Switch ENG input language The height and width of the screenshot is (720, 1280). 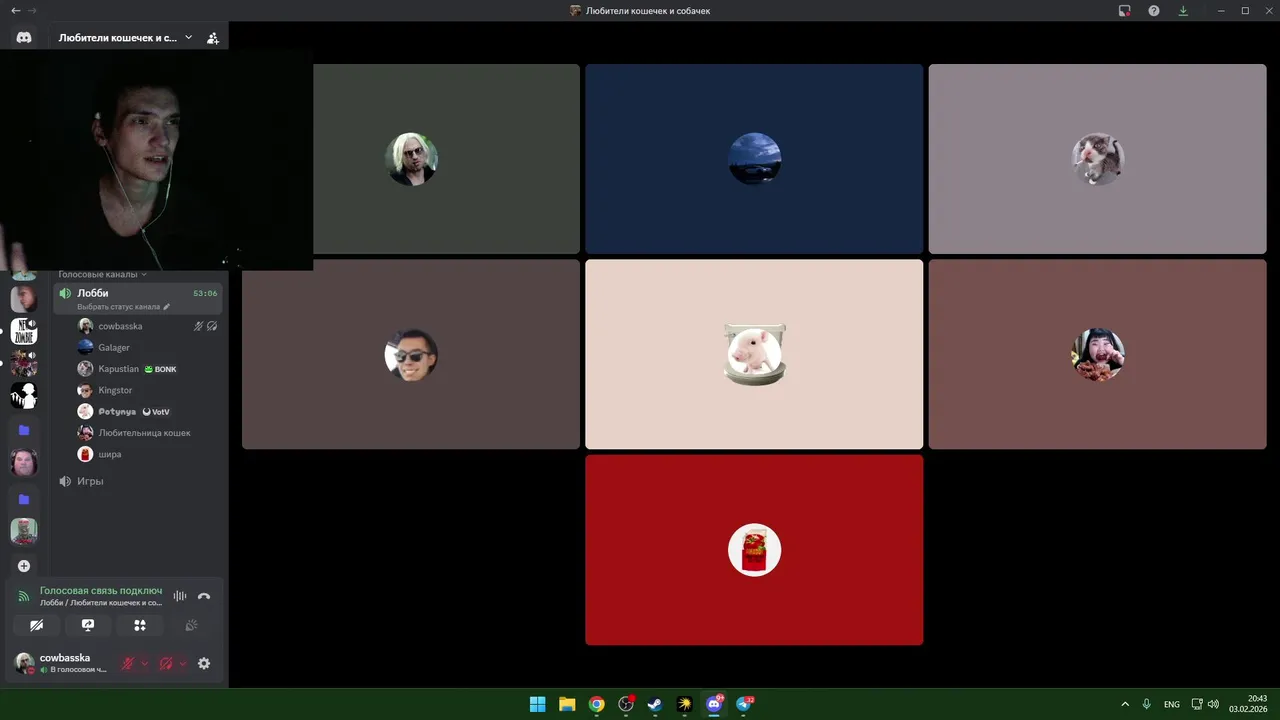[1171, 704]
